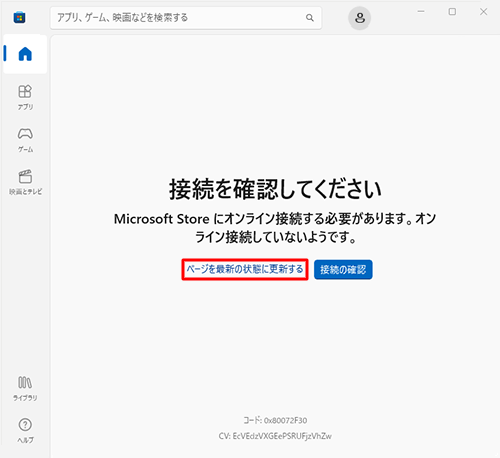This screenshot has height=458, width=500.
Task: Click the Microsoft Store logo icon
Action: [19, 17]
